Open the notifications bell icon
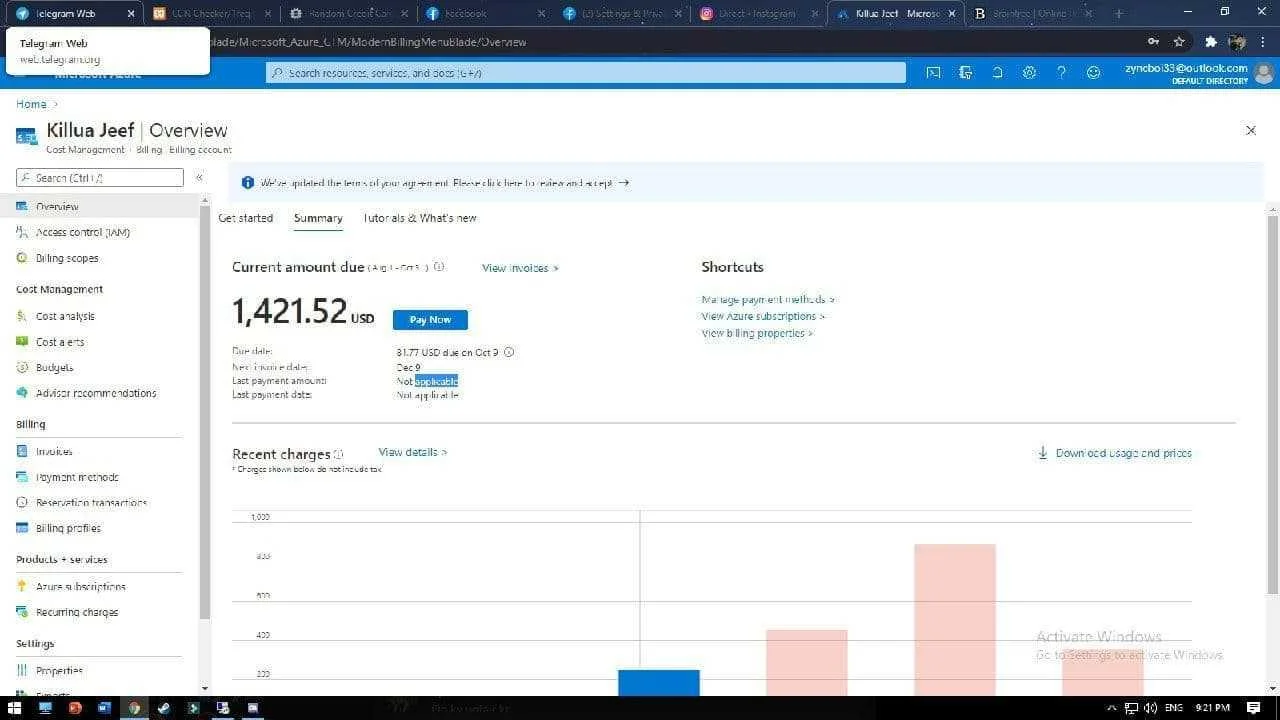1280x720 pixels. 997,73
